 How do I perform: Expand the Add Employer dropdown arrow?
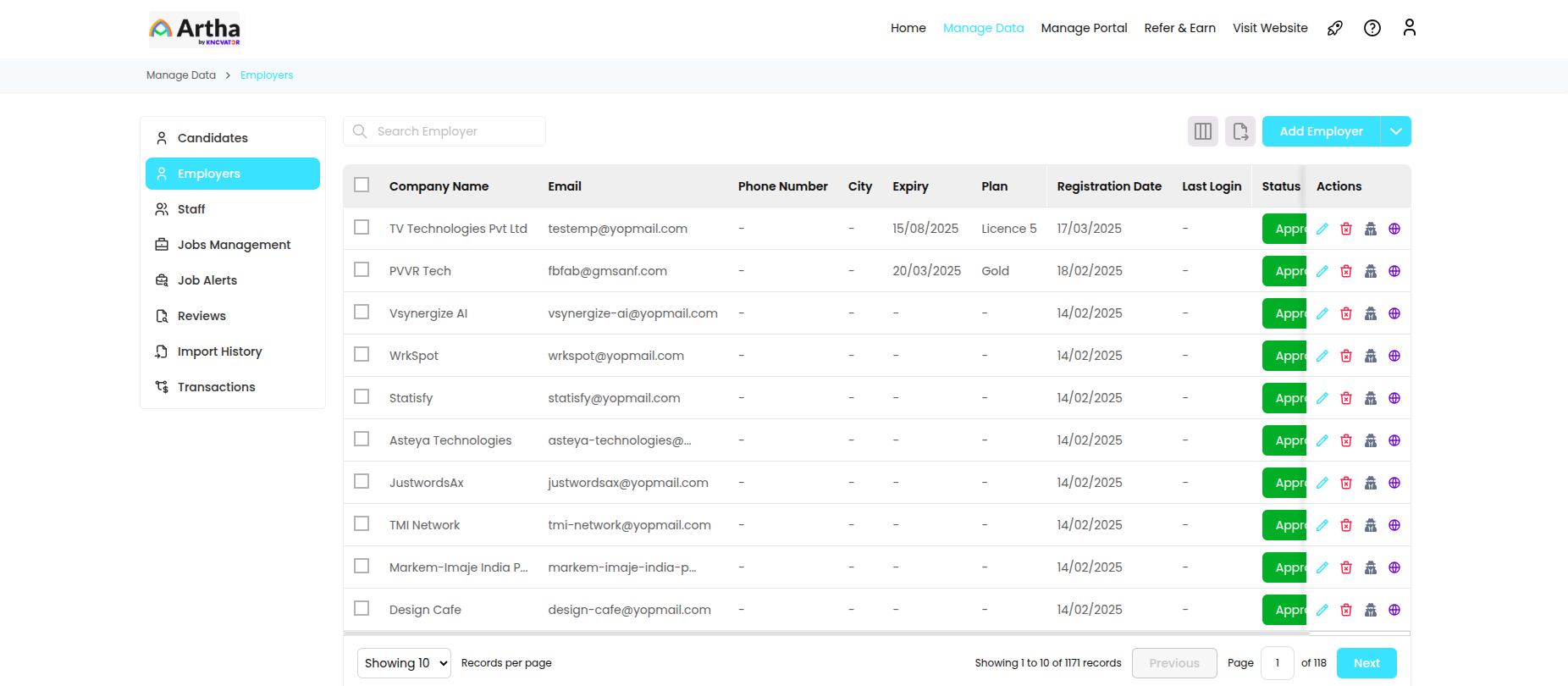coord(1396,131)
